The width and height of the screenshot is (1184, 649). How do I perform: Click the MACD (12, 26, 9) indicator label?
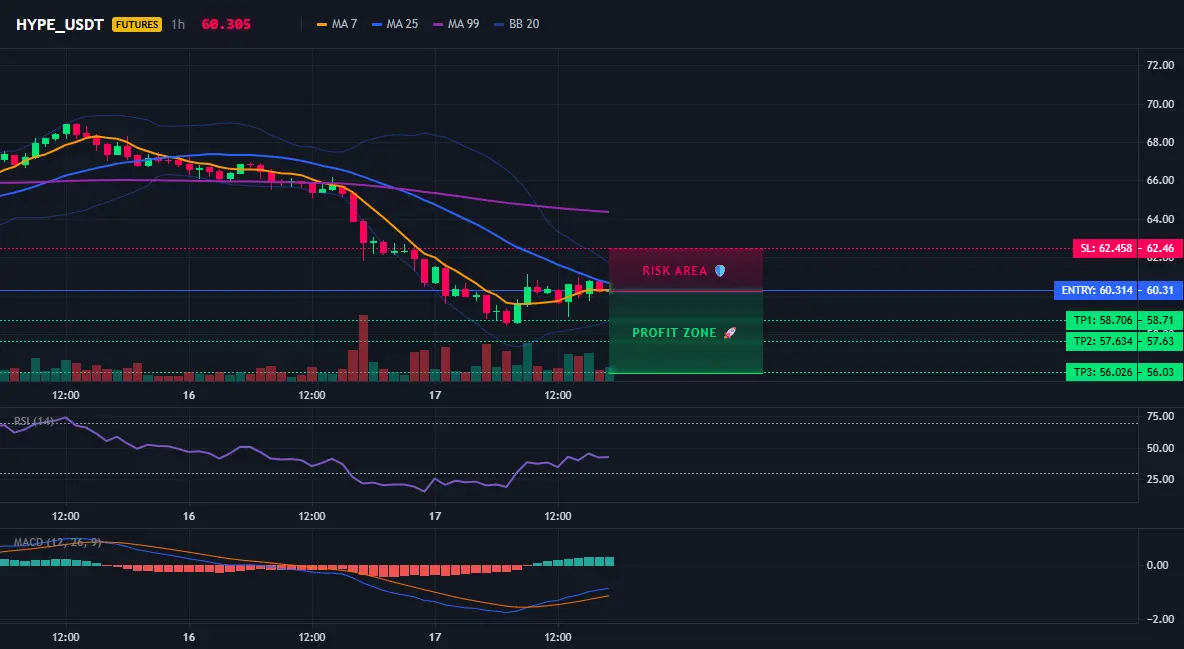click(57, 542)
